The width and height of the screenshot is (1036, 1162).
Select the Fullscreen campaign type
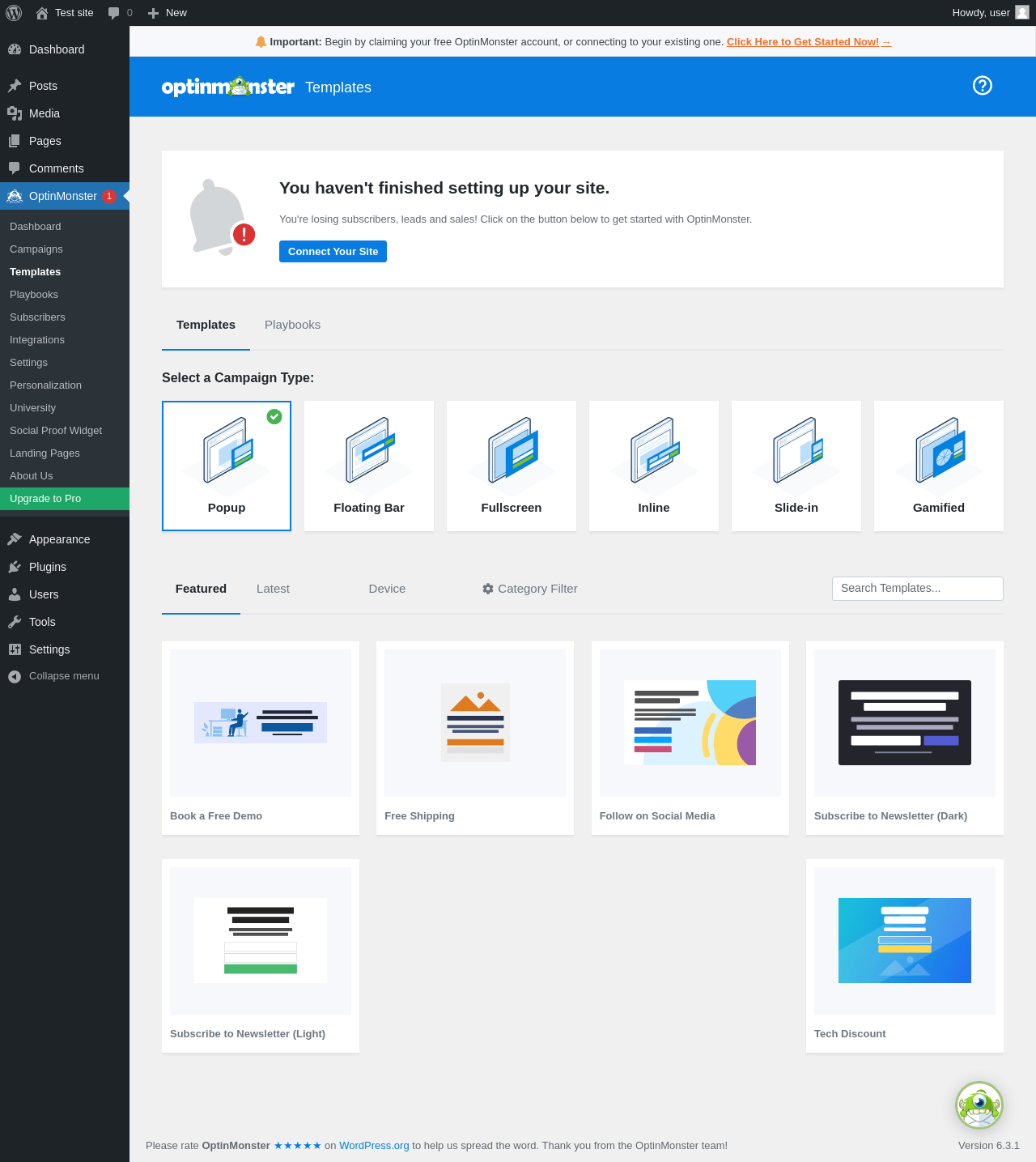(x=512, y=466)
